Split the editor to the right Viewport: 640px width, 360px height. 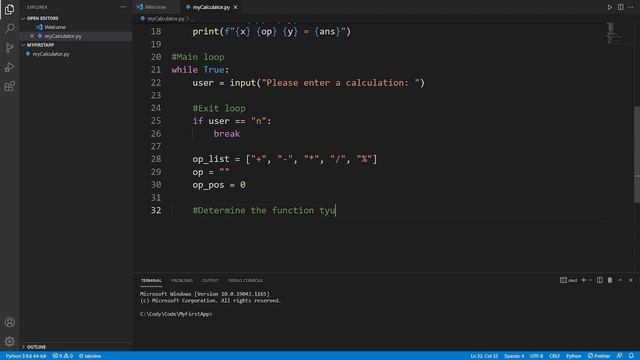620,7
